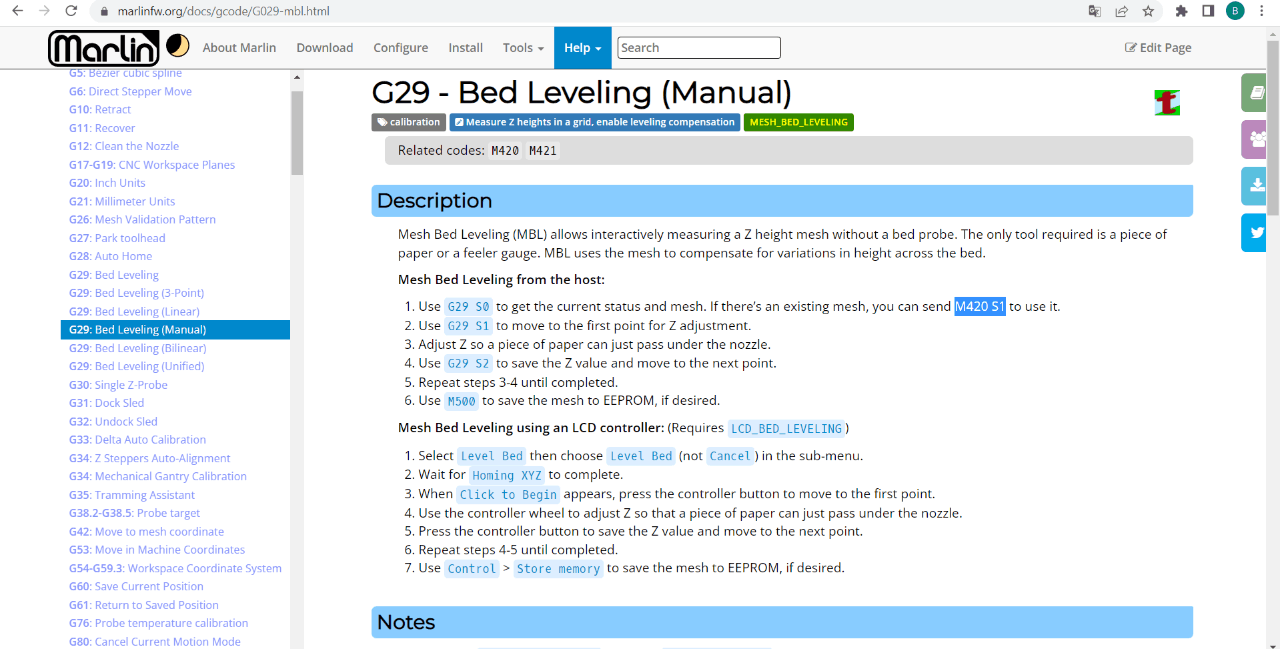This screenshot has width=1280, height=649.
Task: Bookmark this page with the star icon
Action: [1148, 12]
